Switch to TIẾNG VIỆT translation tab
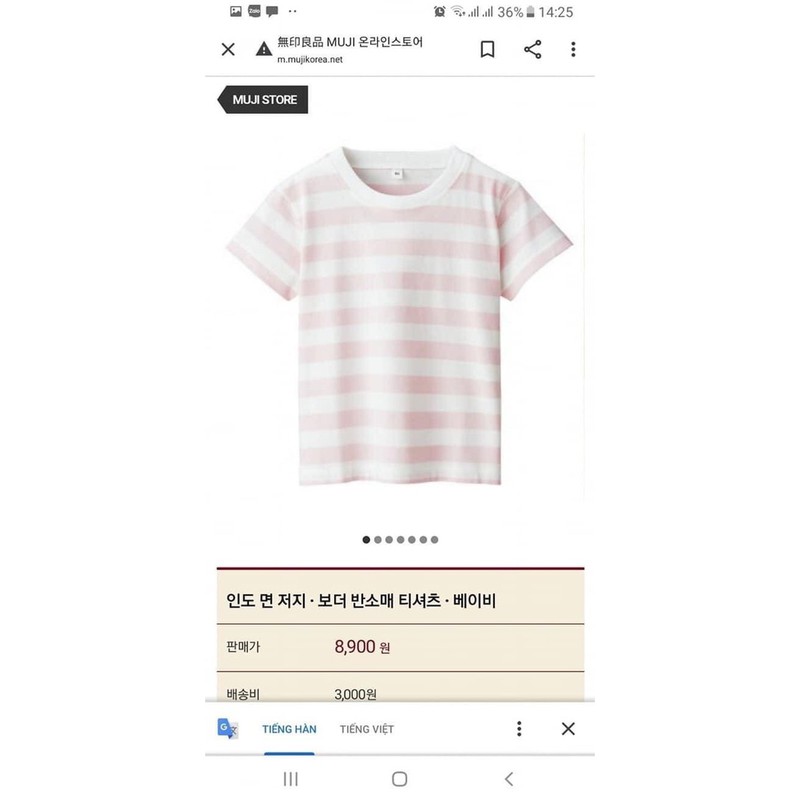This screenshot has height=800, width=800. [x=367, y=729]
